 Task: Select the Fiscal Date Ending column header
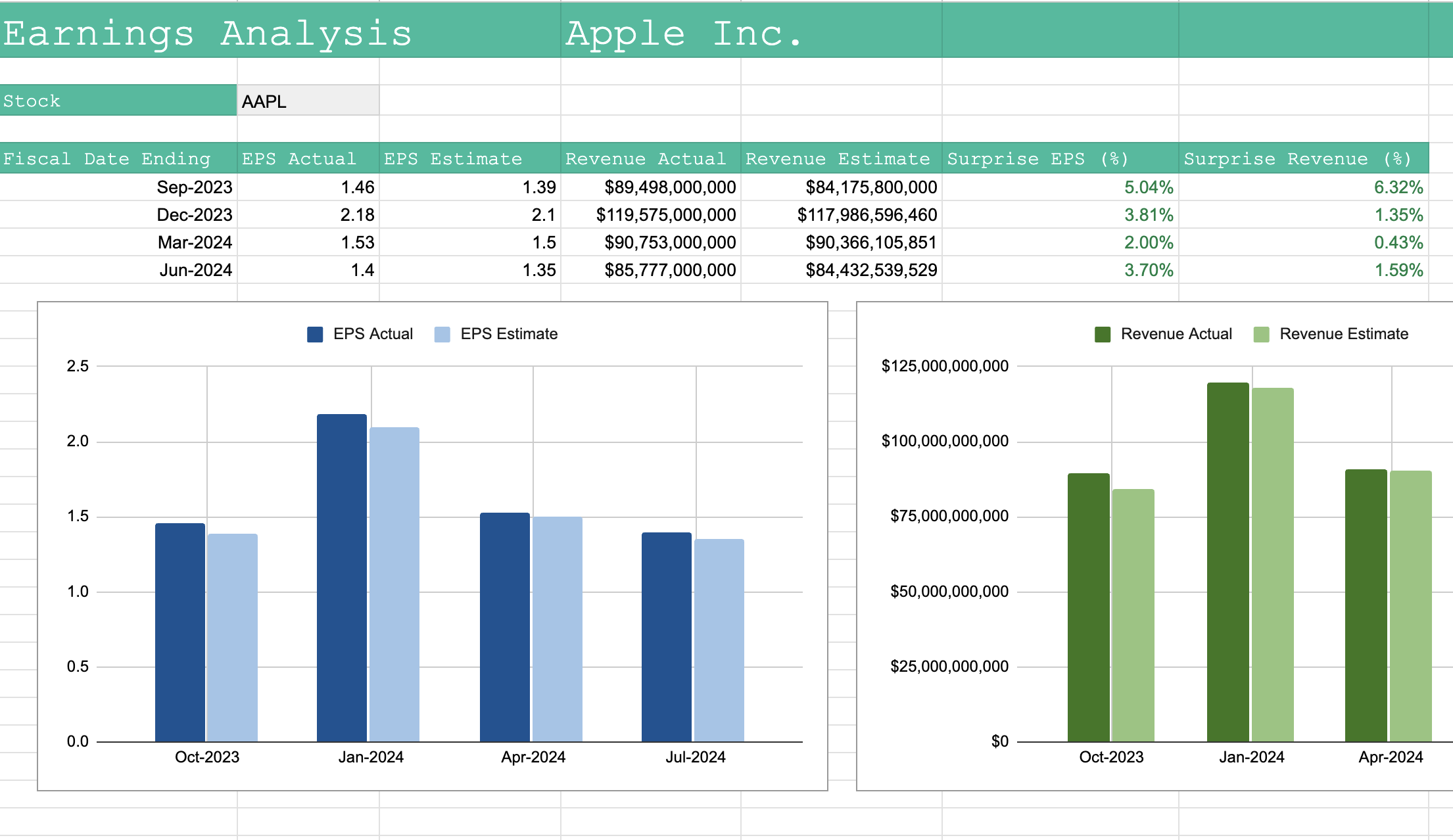point(118,158)
